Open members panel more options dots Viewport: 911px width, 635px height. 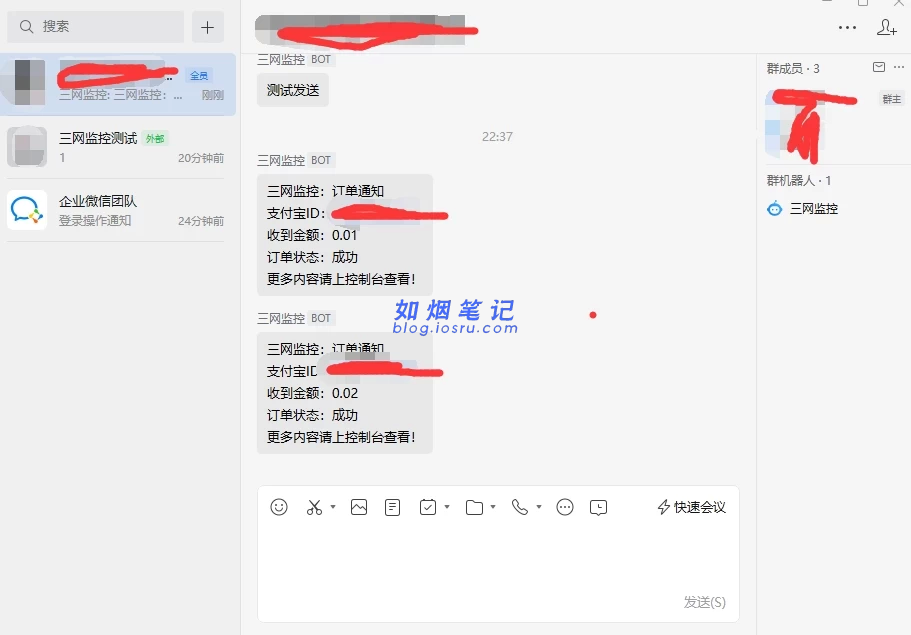[x=899, y=67]
